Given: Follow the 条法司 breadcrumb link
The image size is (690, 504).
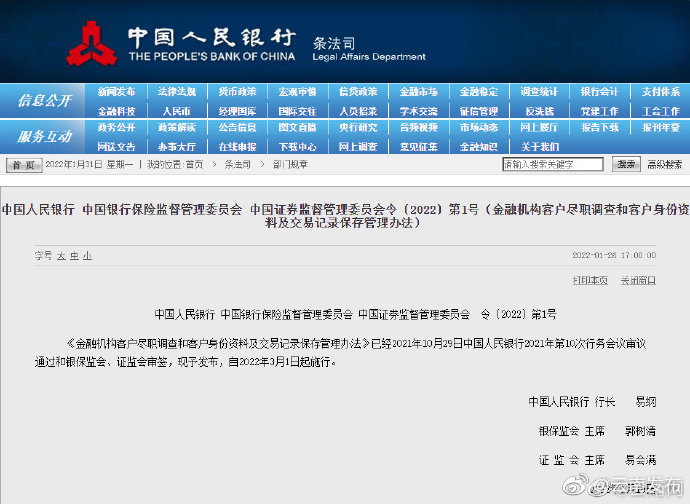Looking at the screenshot, I should [238, 165].
